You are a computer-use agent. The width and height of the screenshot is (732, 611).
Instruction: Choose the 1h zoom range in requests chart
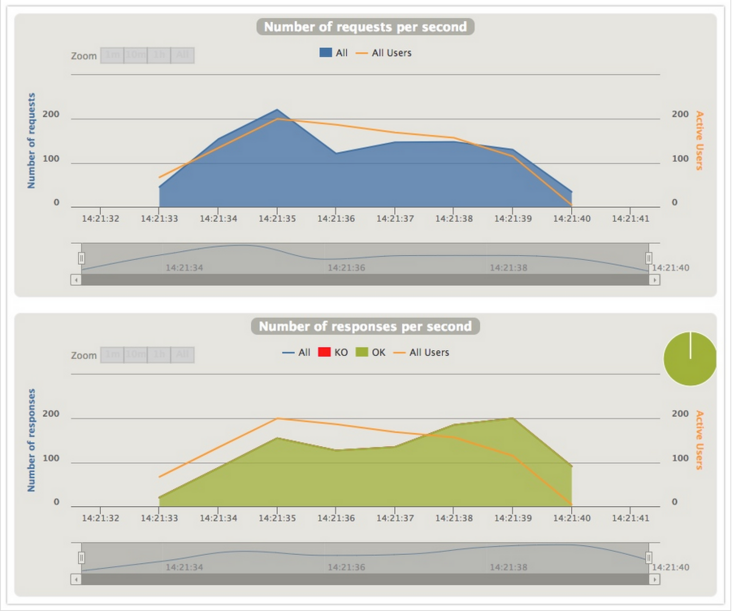pos(159,55)
